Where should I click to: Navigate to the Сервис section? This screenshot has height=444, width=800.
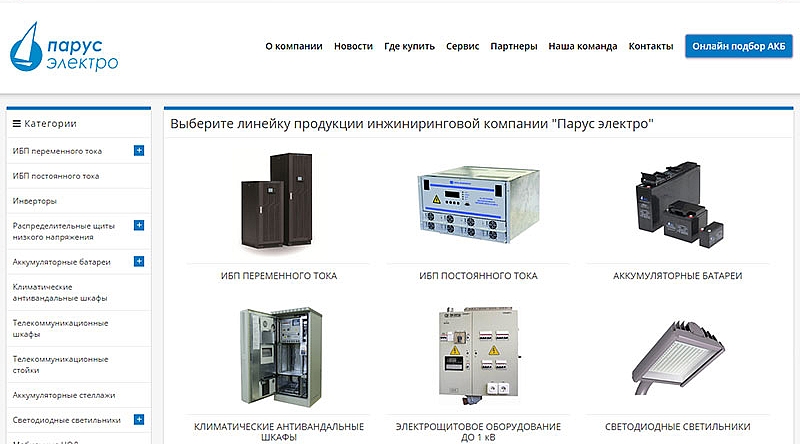tap(462, 47)
